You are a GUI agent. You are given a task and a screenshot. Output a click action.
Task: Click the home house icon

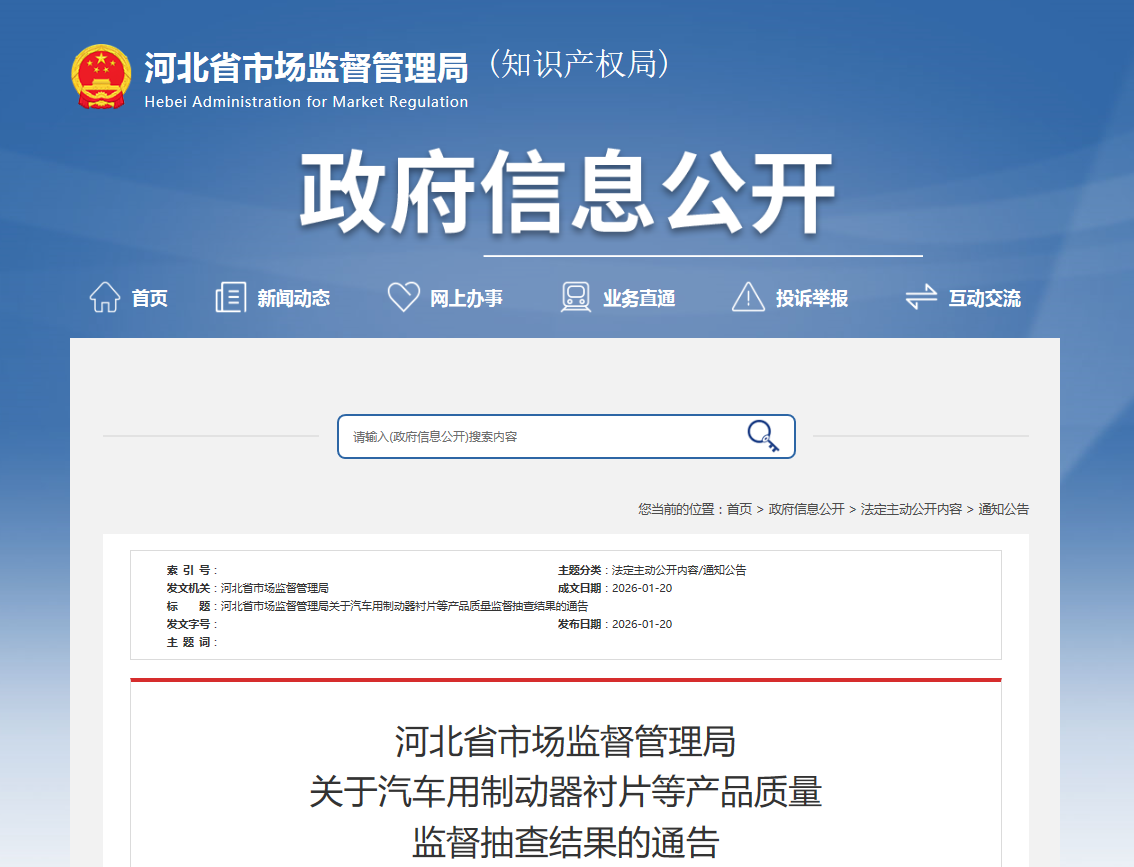click(x=105, y=297)
